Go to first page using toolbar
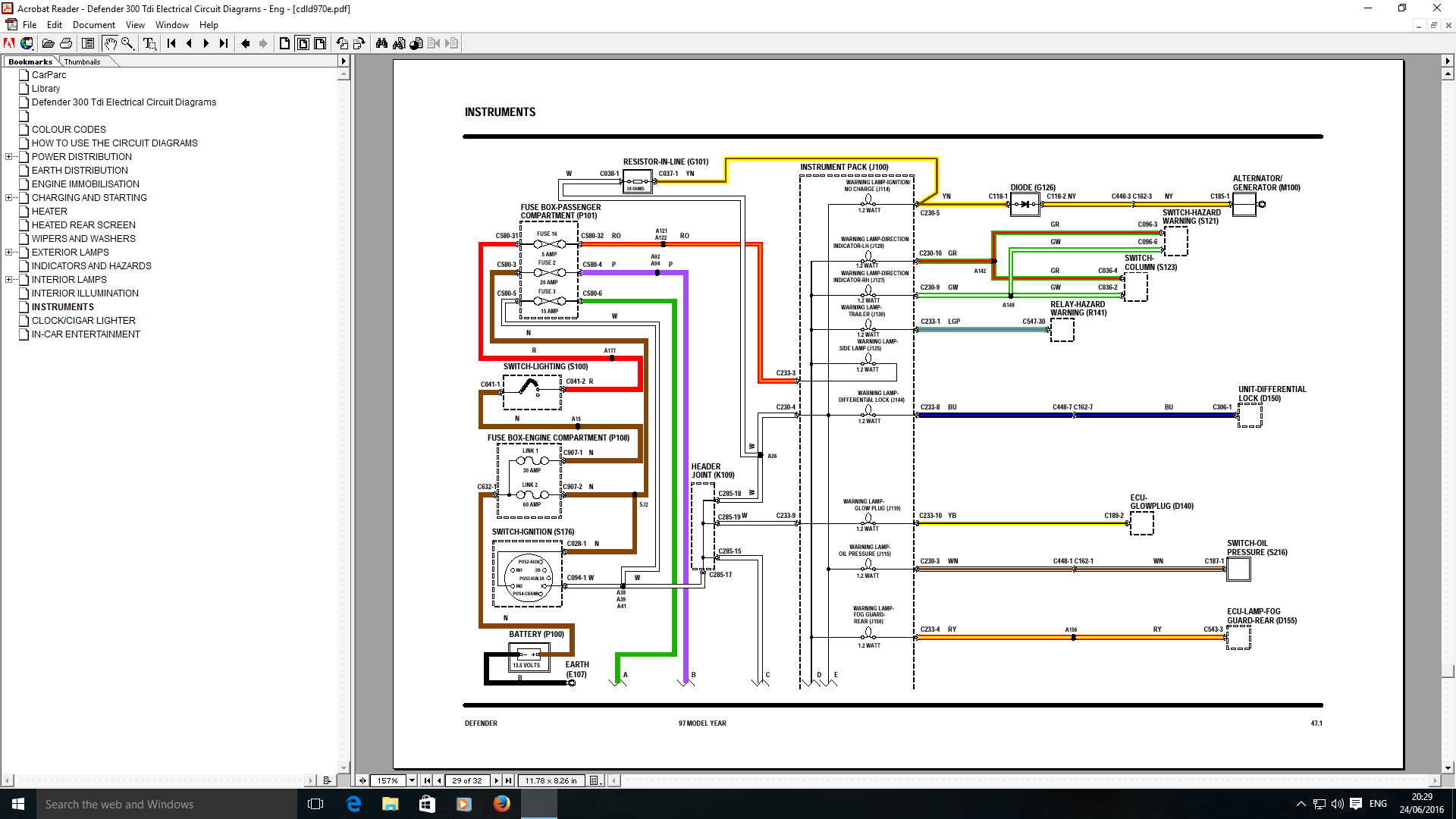1456x819 pixels. [x=171, y=43]
